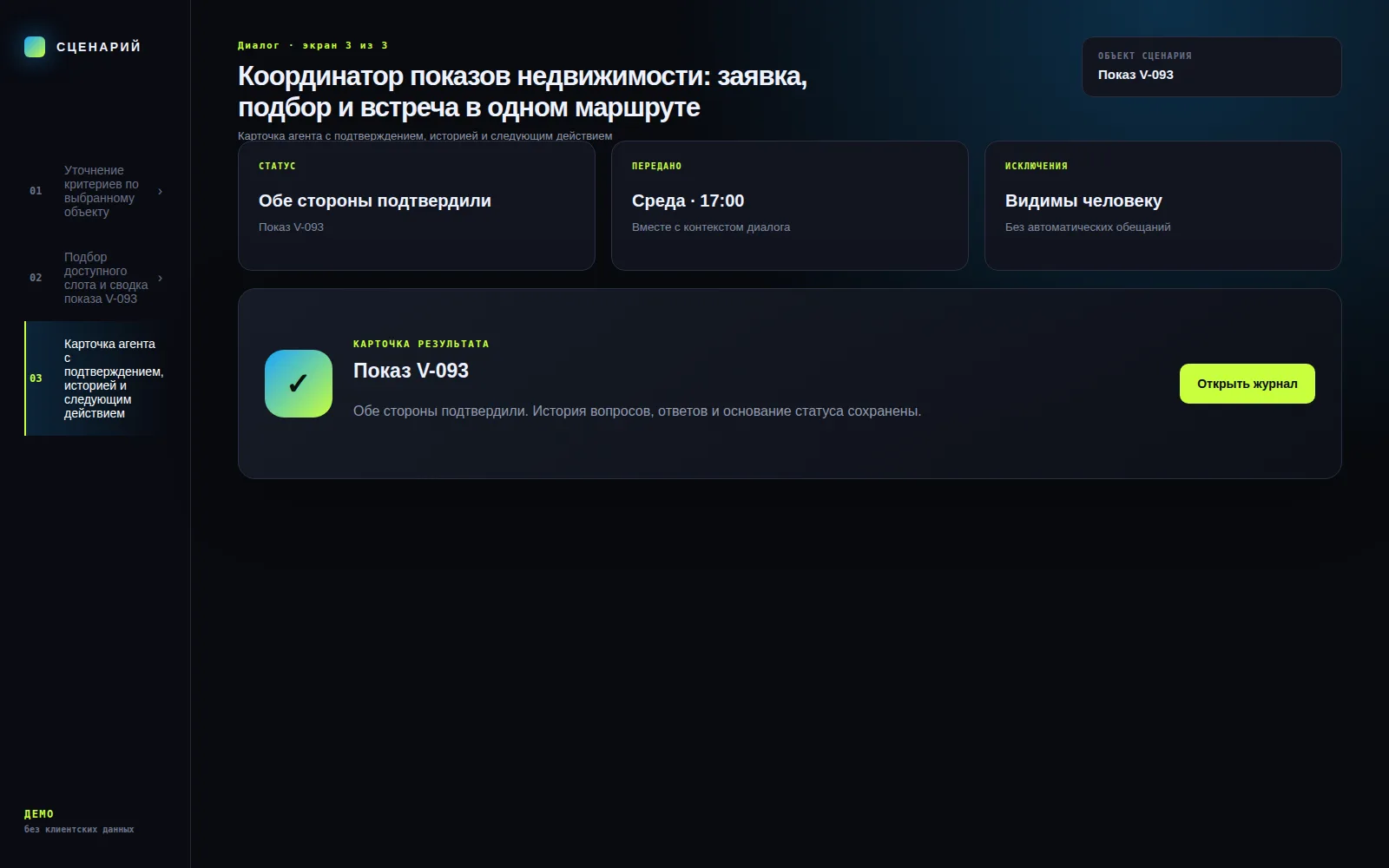Viewport: 1389px width, 868px height.
Task: Click the Вместе с контекстом диалога text
Action: [711, 227]
